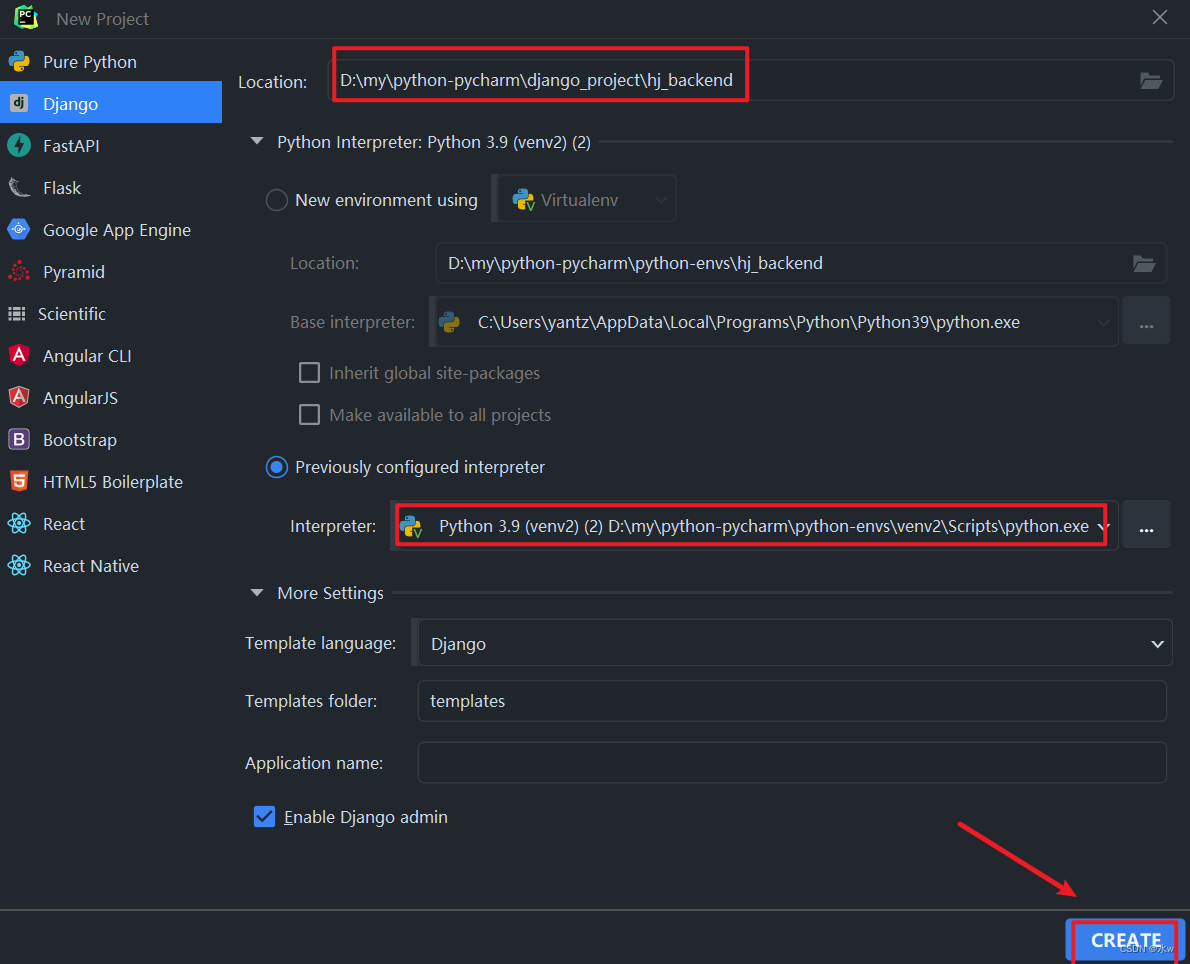This screenshot has width=1190, height=964.
Task: Select React Native project type label
Action: tap(91, 565)
